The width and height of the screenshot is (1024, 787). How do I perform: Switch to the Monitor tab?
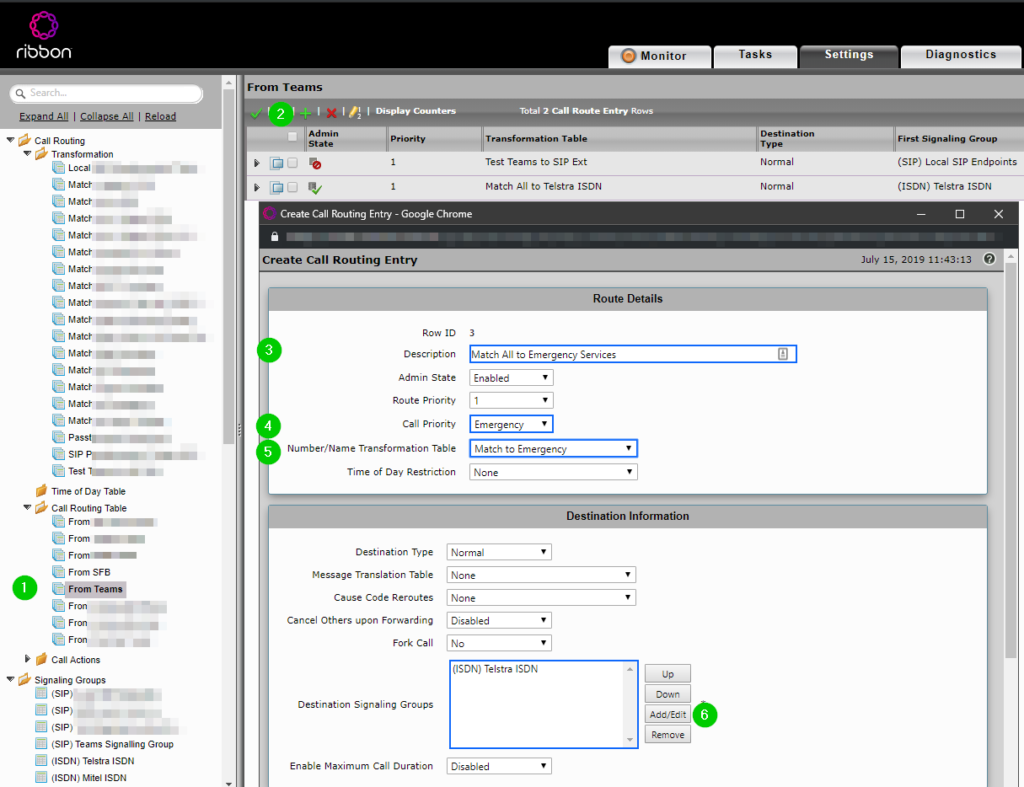pyautogui.click(x=660, y=56)
